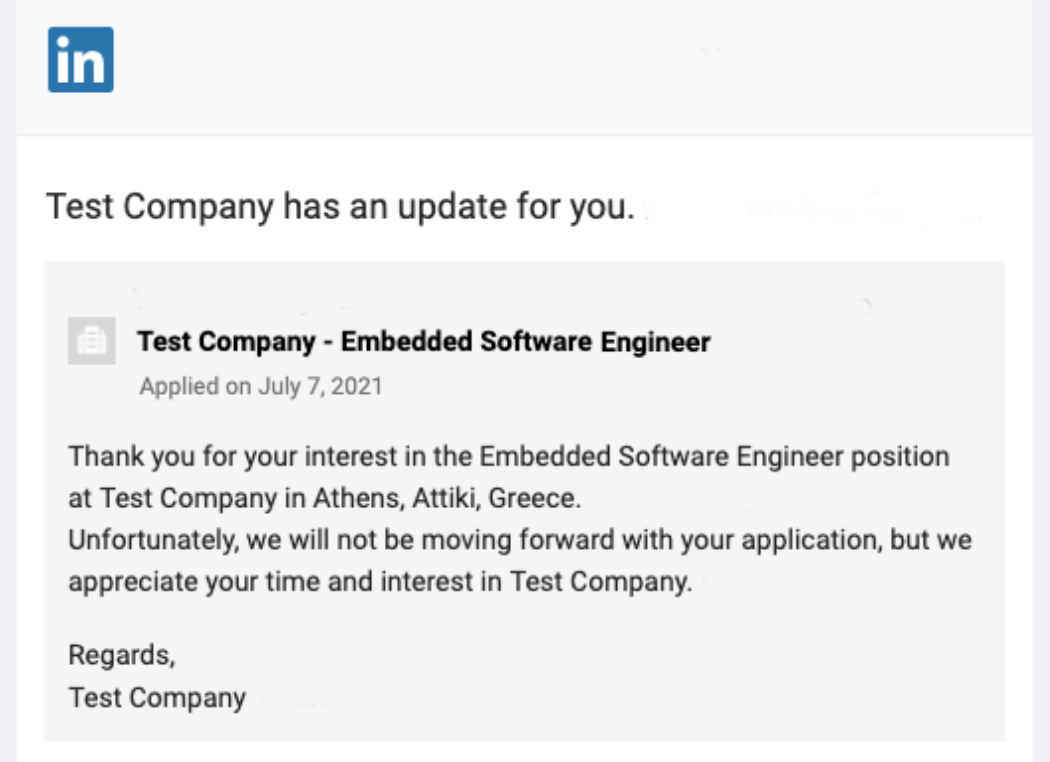Image resolution: width=1050 pixels, height=762 pixels.
Task: Click the LinkedIn logo icon
Action: coord(81,60)
